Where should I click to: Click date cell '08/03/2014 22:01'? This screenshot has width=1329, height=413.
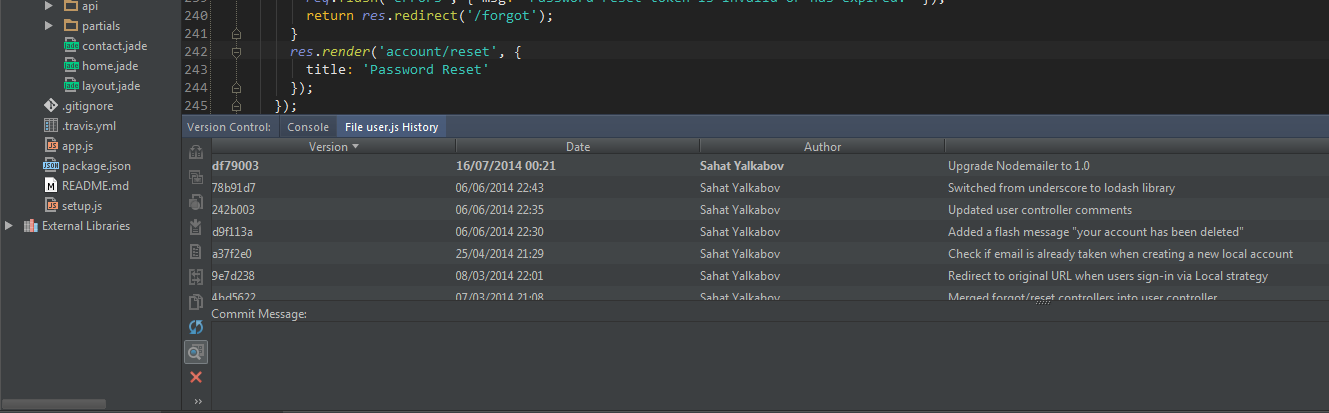tap(499, 276)
